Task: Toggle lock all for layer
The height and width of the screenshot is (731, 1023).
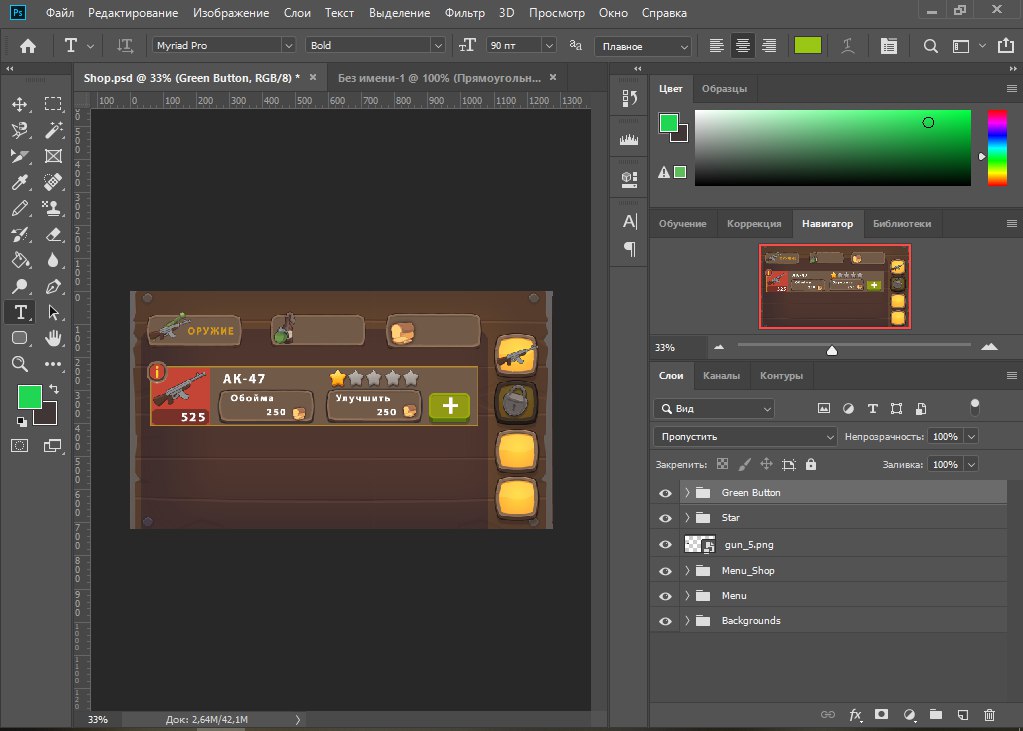Action: point(811,465)
